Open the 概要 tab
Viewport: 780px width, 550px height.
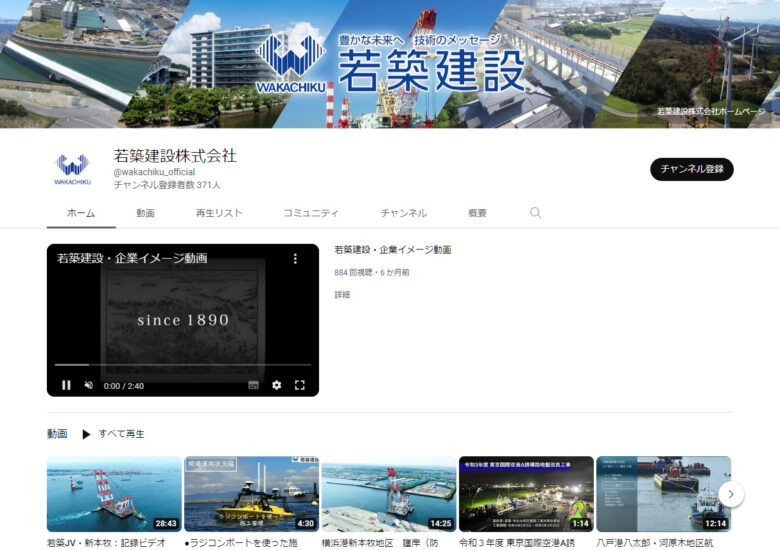tap(477, 213)
